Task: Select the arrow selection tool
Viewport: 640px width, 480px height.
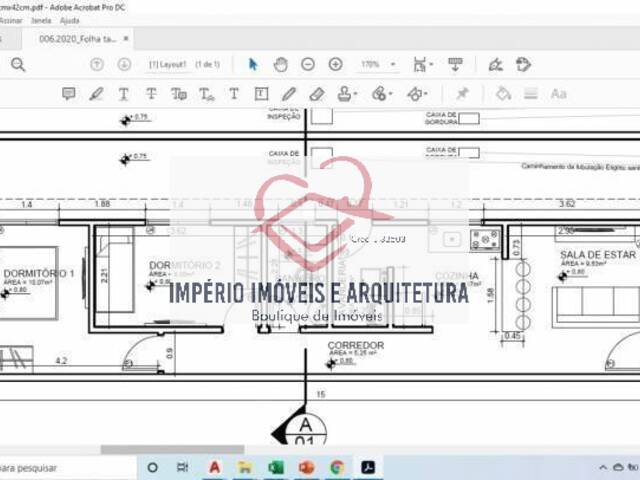Action: [x=253, y=64]
